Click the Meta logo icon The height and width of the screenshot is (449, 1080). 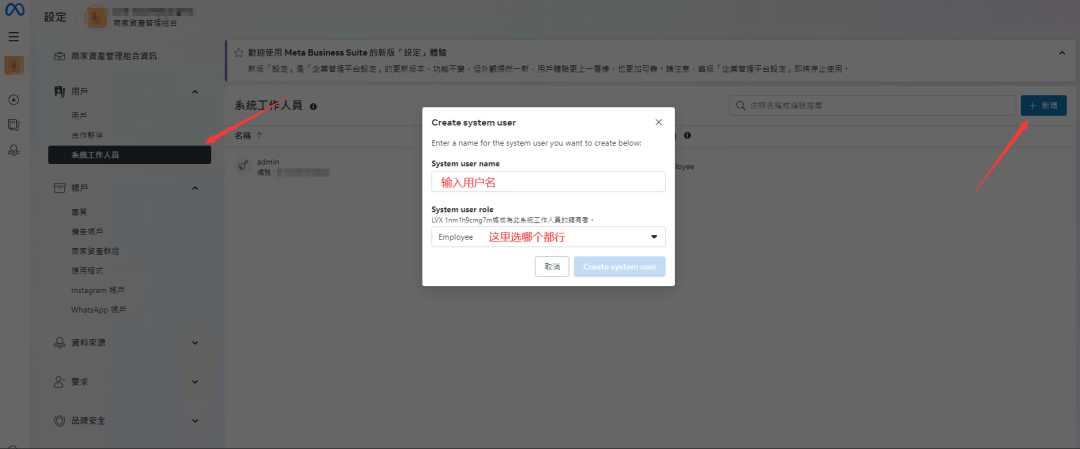[14, 11]
